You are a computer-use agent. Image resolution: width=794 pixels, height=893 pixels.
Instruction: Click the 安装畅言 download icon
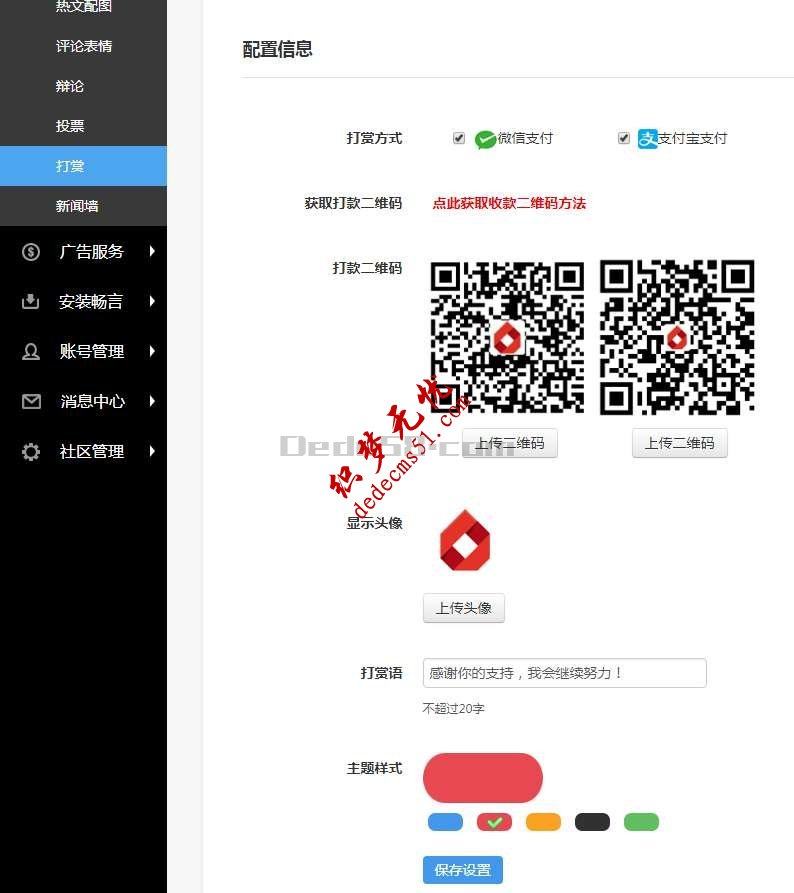pyautogui.click(x=31, y=301)
